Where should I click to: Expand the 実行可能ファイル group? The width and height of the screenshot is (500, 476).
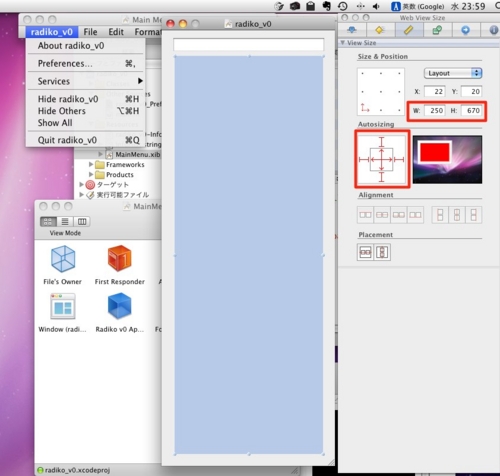pos(81,194)
